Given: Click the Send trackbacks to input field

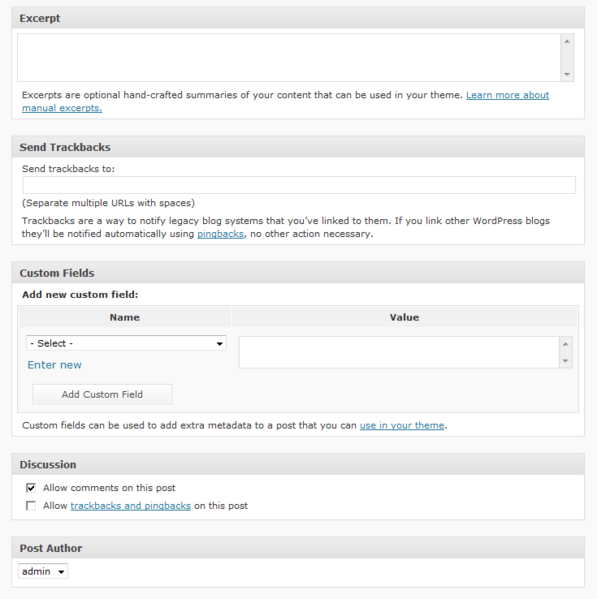Looking at the screenshot, I should [299, 185].
